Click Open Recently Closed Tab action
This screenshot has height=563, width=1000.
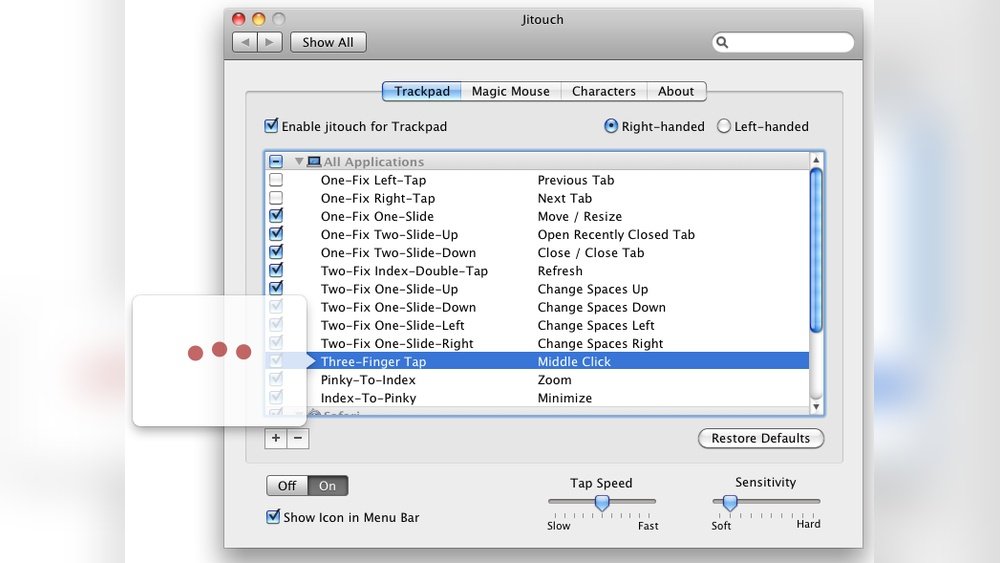616,234
